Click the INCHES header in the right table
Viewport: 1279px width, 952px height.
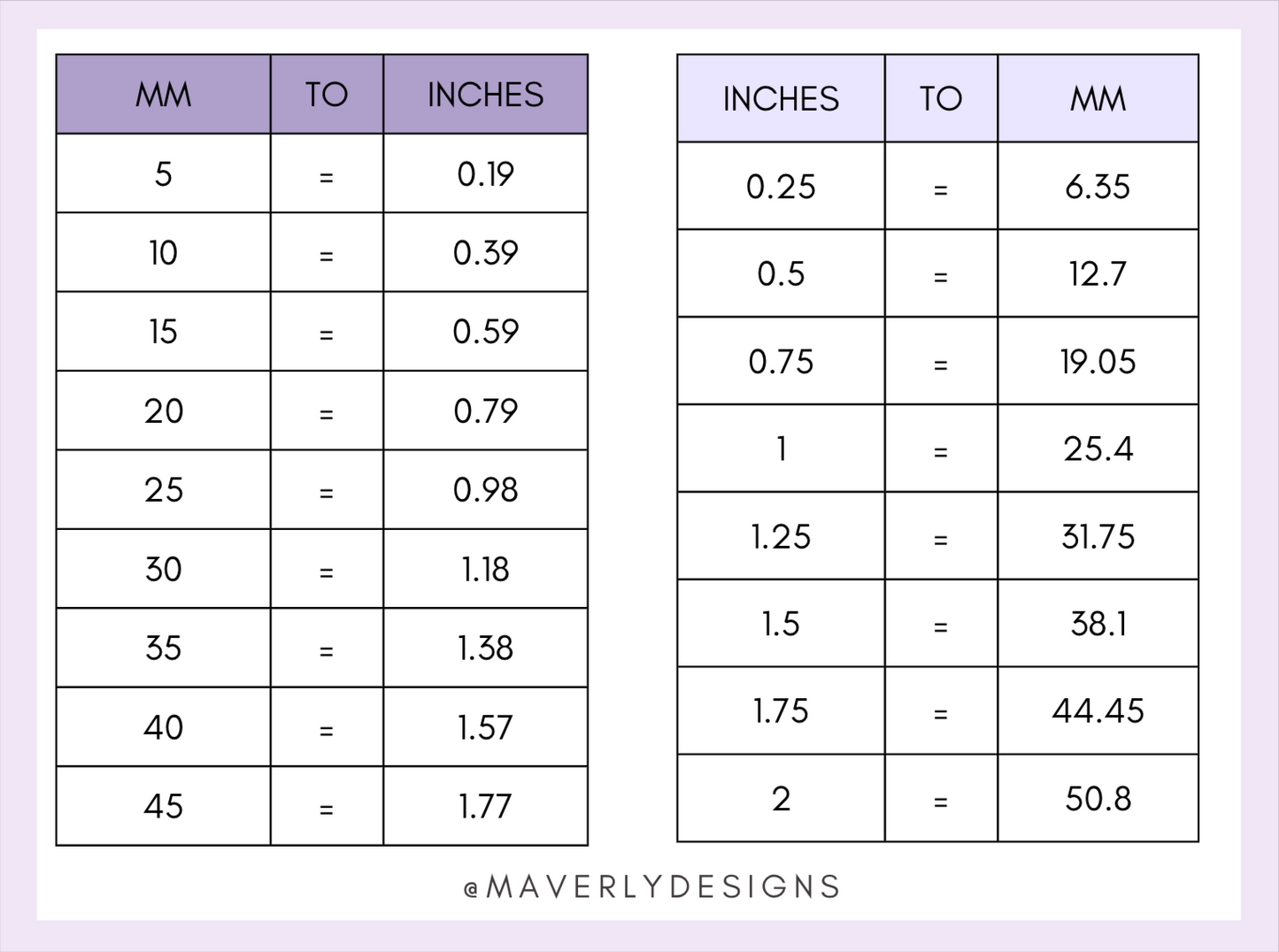781,98
